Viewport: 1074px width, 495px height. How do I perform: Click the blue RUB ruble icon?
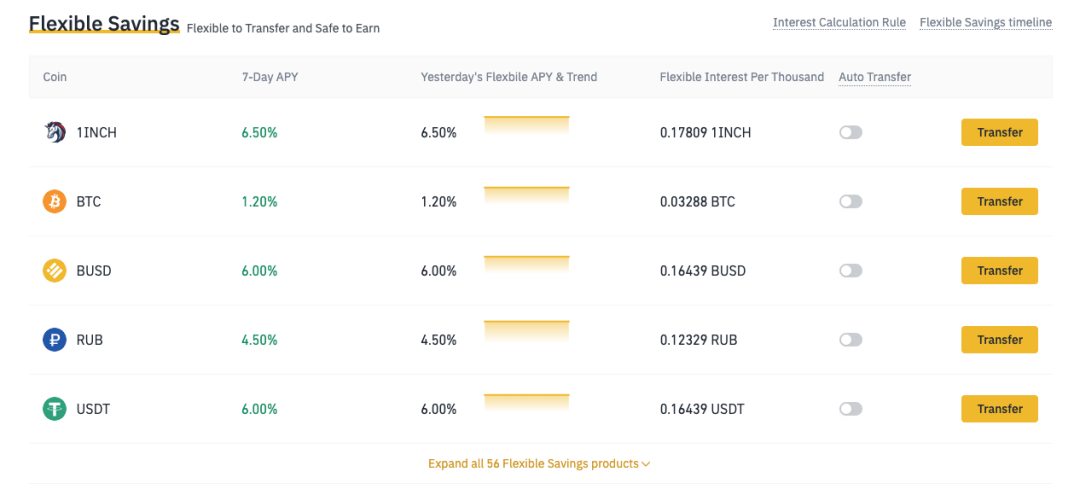(55, 340)
